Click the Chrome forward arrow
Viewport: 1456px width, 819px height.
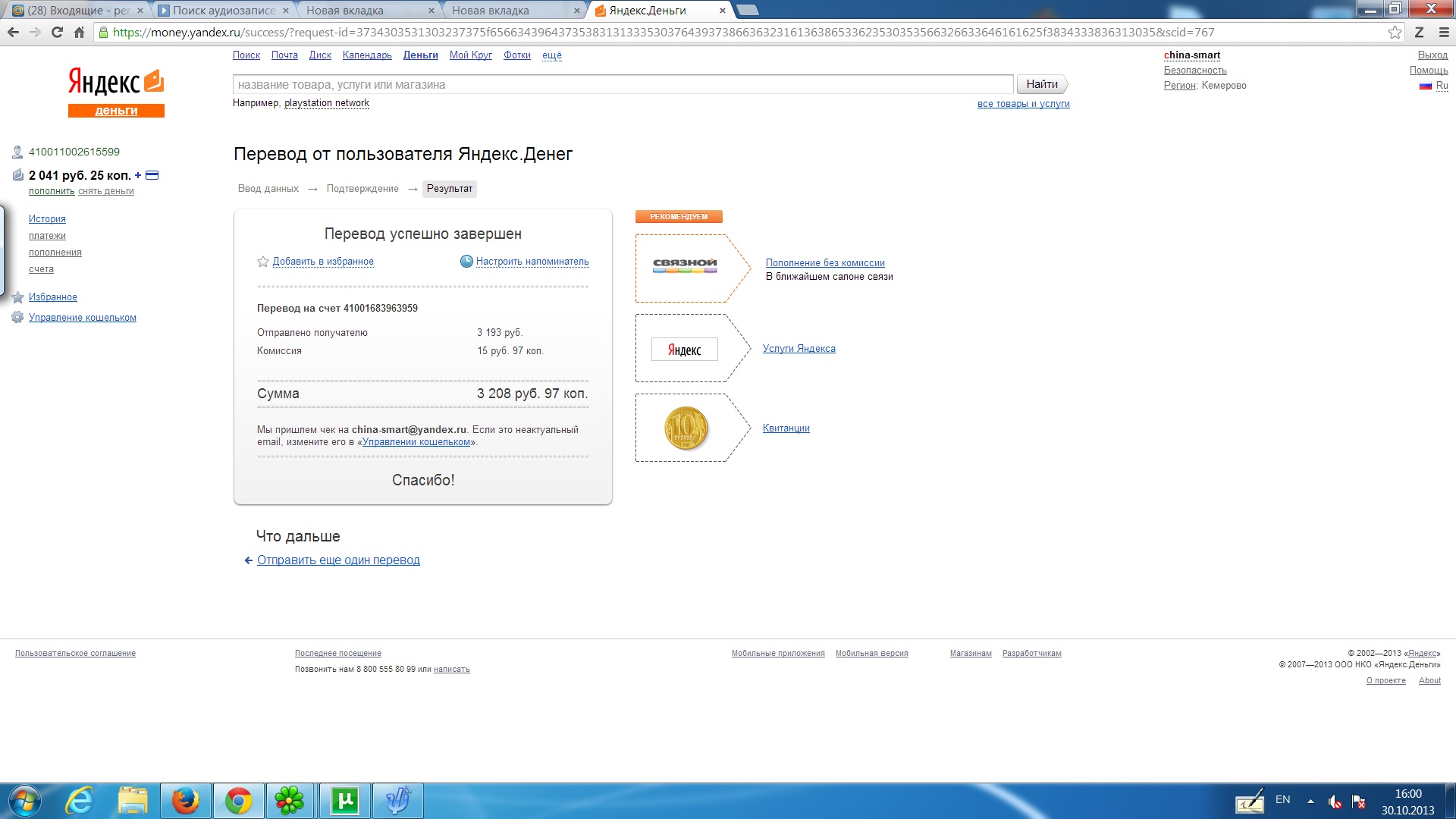[35, 32]
